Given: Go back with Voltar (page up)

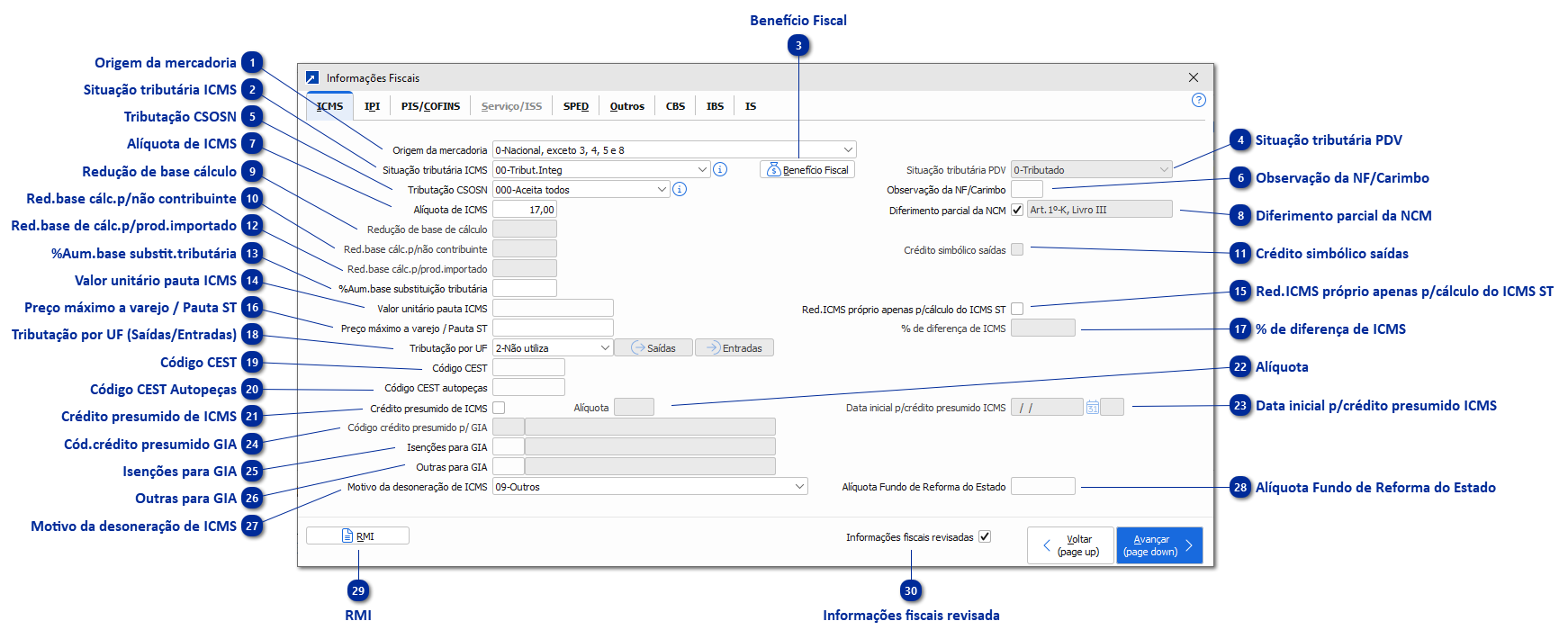Looking at the screenshot, I should pos(1070,545).
